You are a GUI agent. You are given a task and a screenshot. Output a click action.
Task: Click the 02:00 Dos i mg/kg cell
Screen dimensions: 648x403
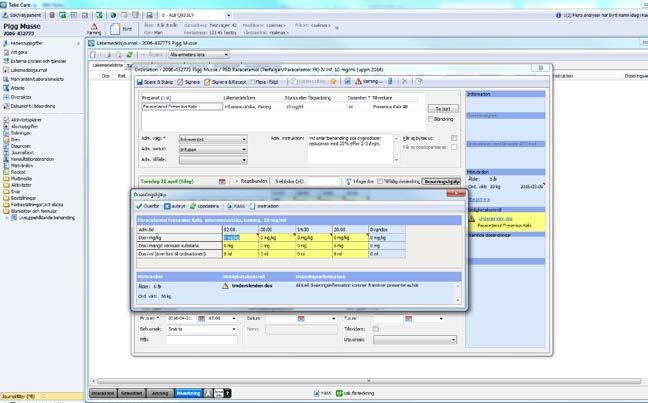(241, 238)
